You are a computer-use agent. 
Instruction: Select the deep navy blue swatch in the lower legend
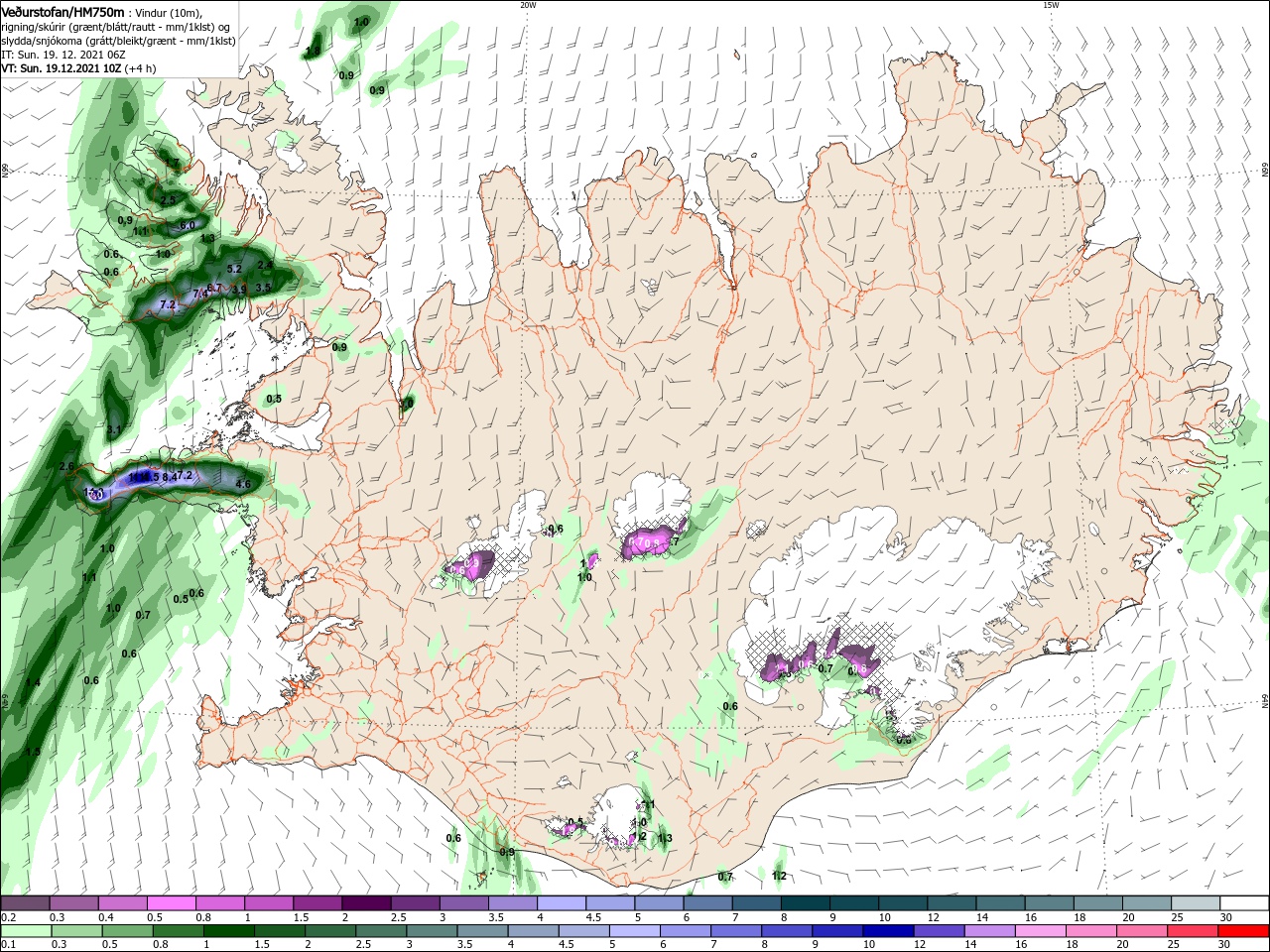tap(889, 931)
